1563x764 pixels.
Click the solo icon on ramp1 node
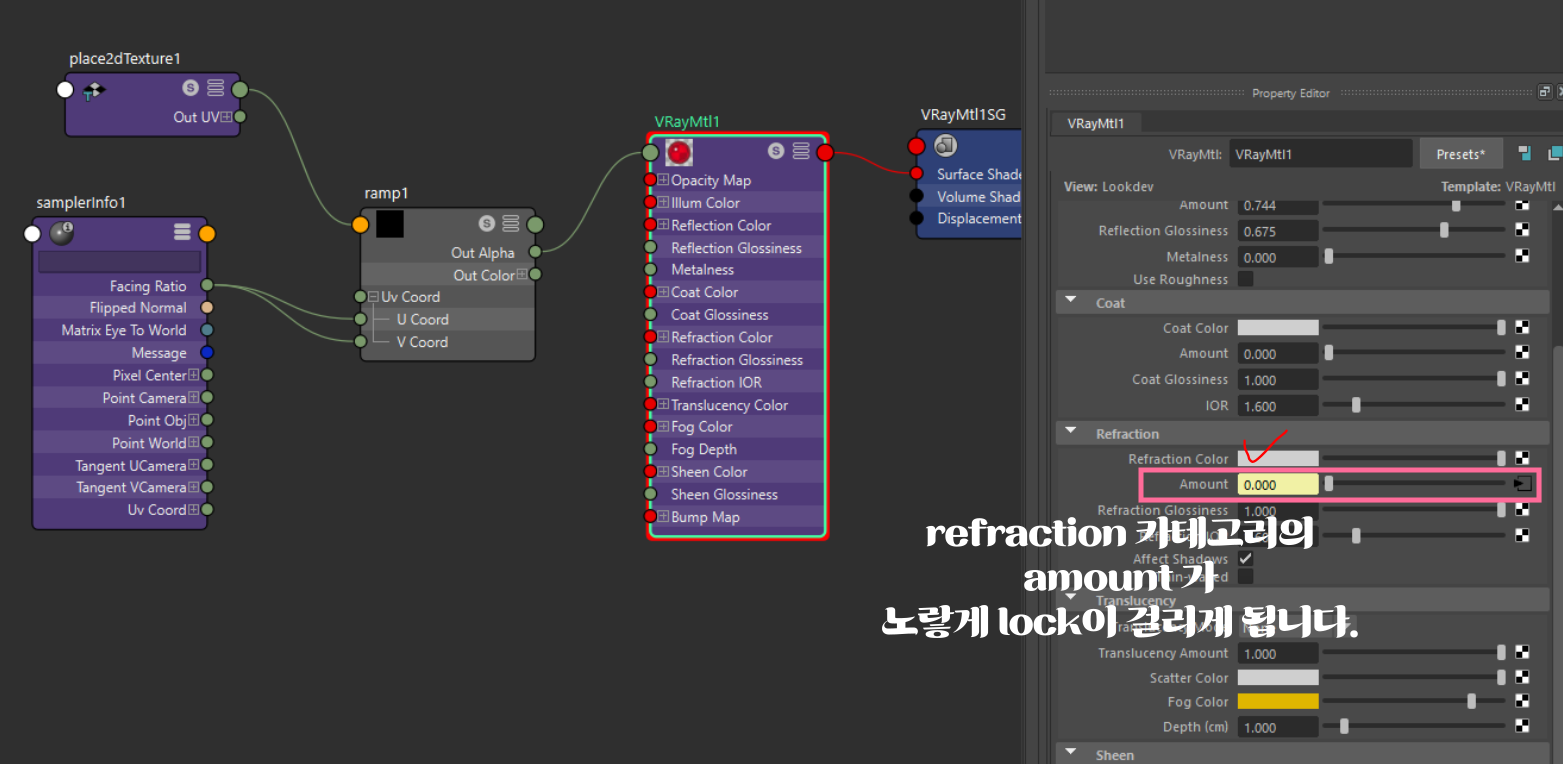[x=487, y=223]
